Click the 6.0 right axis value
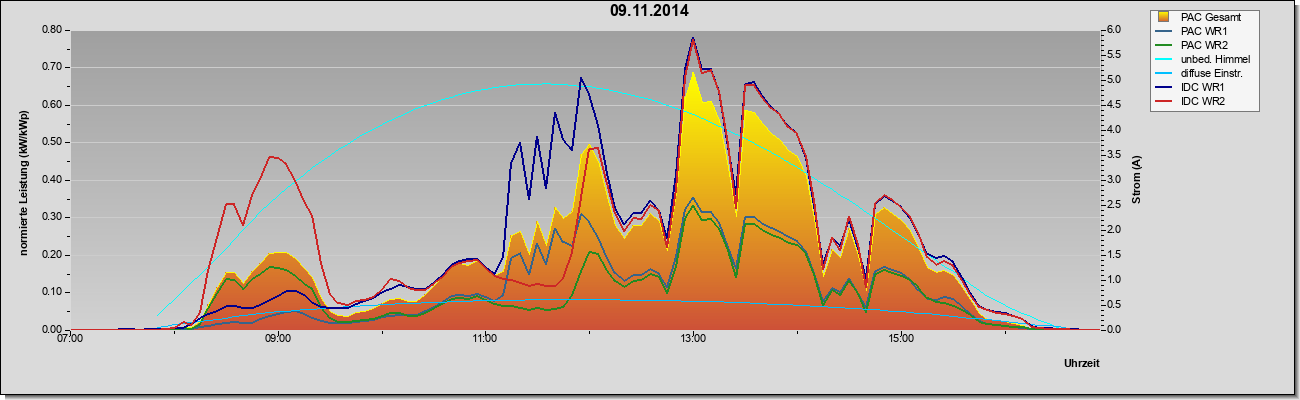This screenshot has width=1300, height=400. click(x=1110, y=30)
